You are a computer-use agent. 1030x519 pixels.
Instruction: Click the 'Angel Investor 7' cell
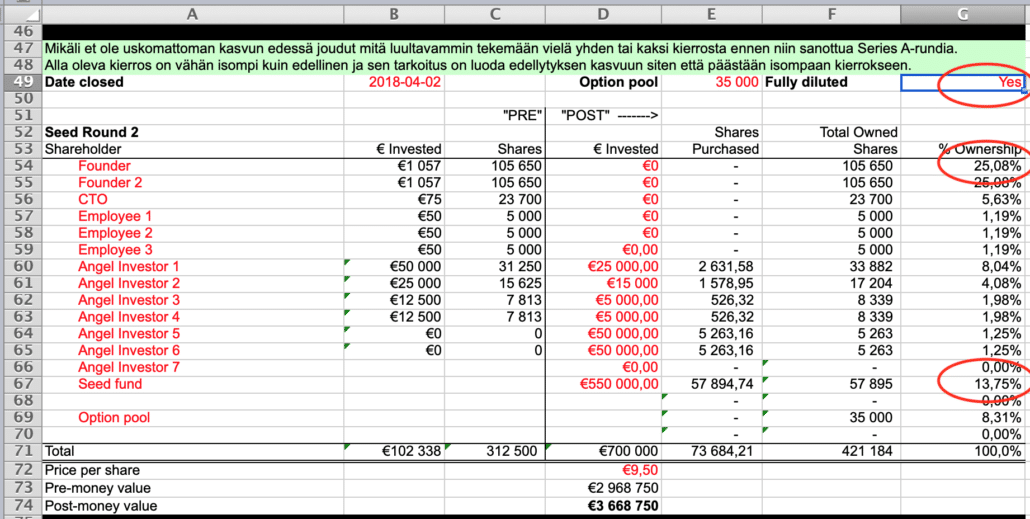tap(192, 367)
